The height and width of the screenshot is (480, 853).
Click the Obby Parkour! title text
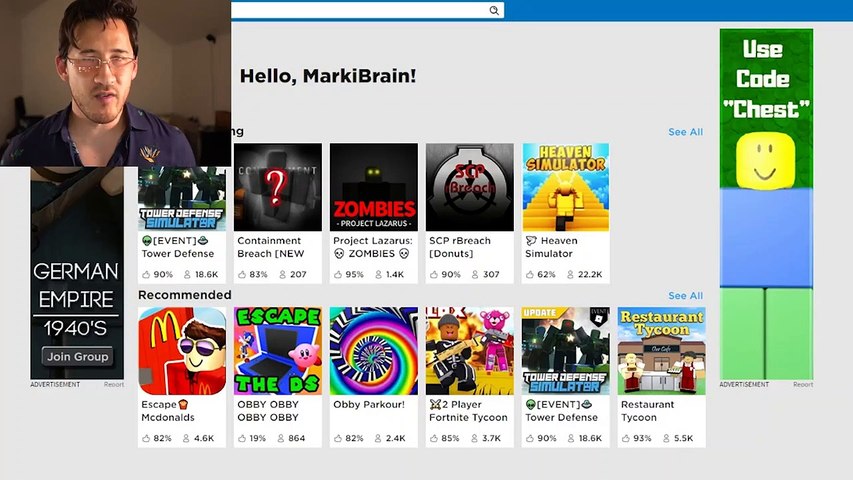pyautogui.click(x=369, y=404)
